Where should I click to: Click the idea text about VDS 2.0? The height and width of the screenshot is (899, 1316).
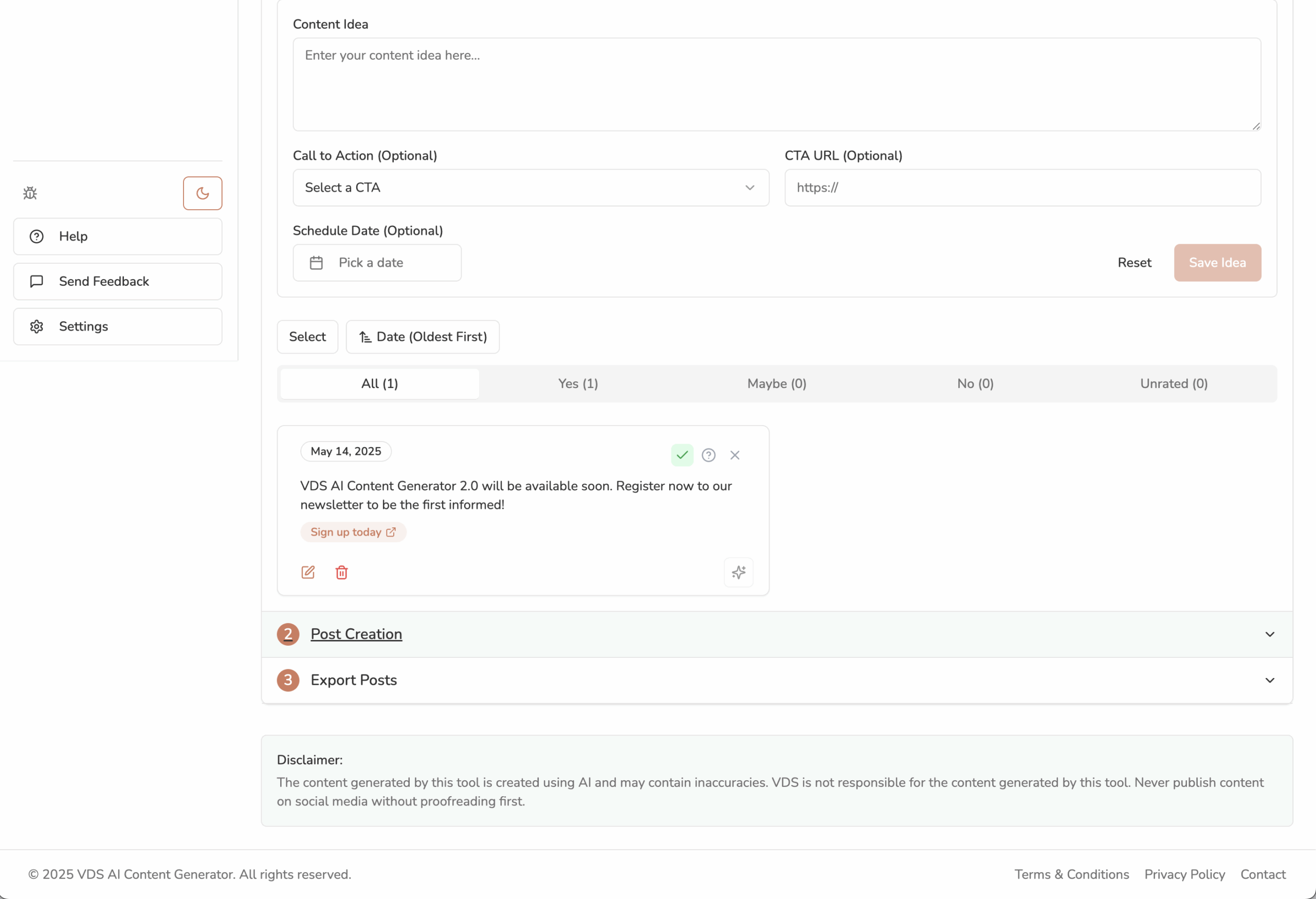(x=516, y=496)
